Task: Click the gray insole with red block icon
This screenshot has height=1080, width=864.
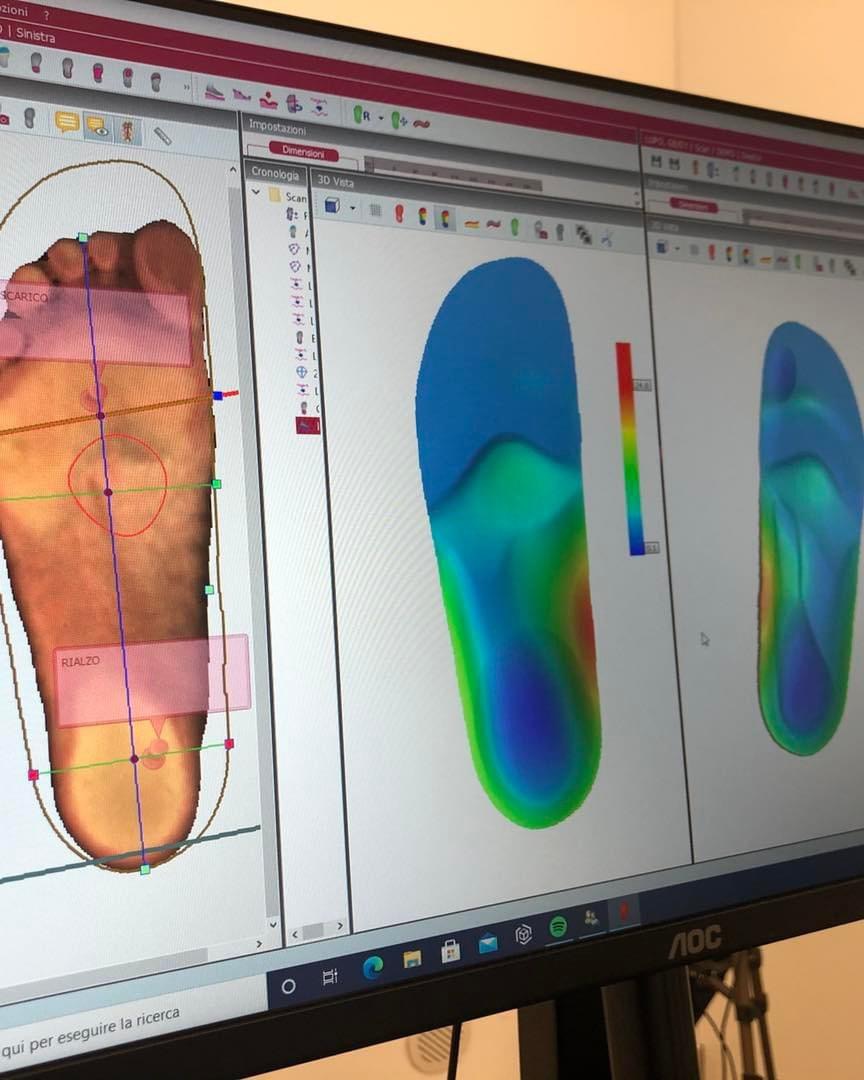Action: (x=540, y=230)
